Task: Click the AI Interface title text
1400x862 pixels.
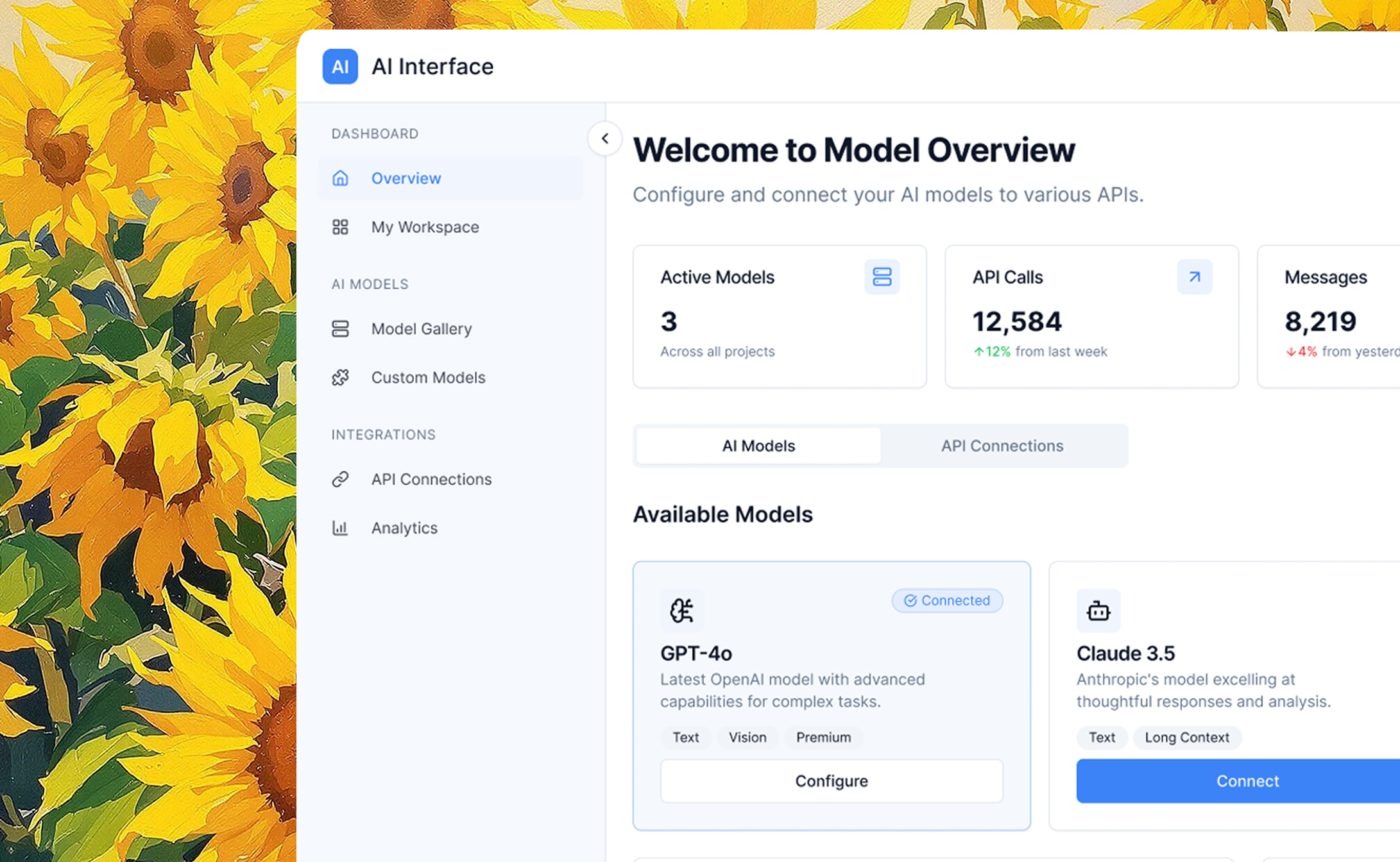Action: point(432,67)
